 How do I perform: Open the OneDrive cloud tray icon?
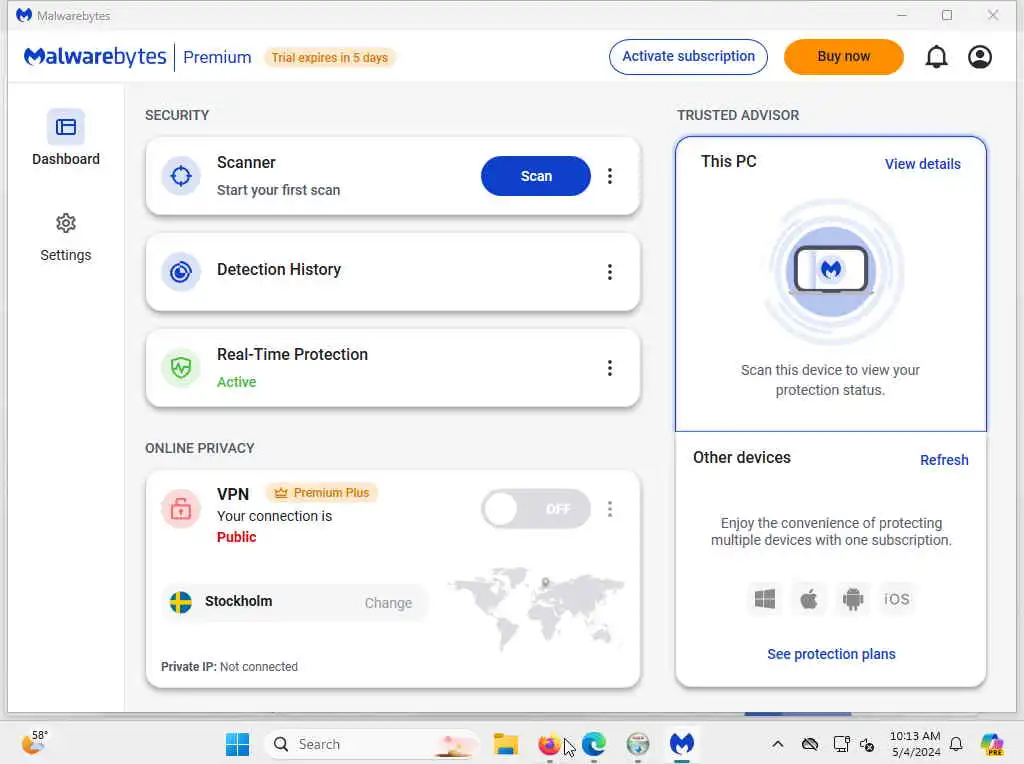[x=810, y=744]
